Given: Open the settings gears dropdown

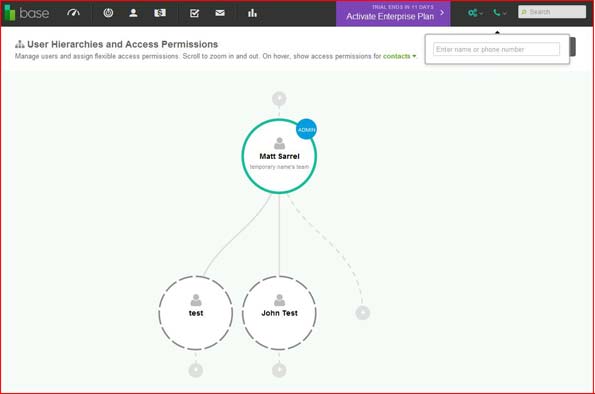Looking at the screenshot, I should 475,13.
